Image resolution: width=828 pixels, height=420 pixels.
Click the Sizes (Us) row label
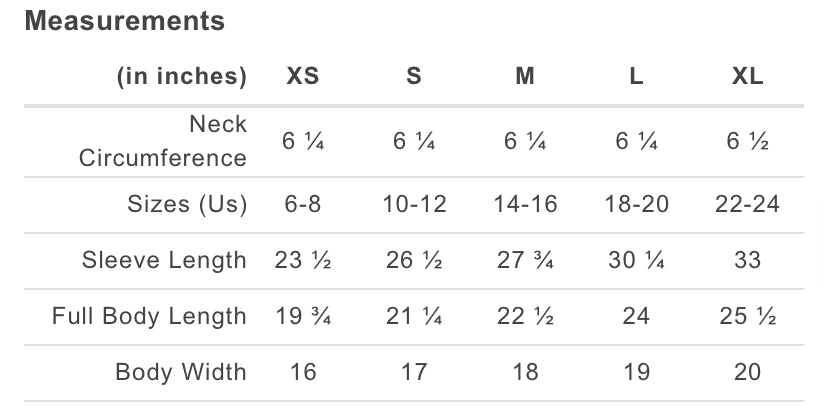click(187, 204)
